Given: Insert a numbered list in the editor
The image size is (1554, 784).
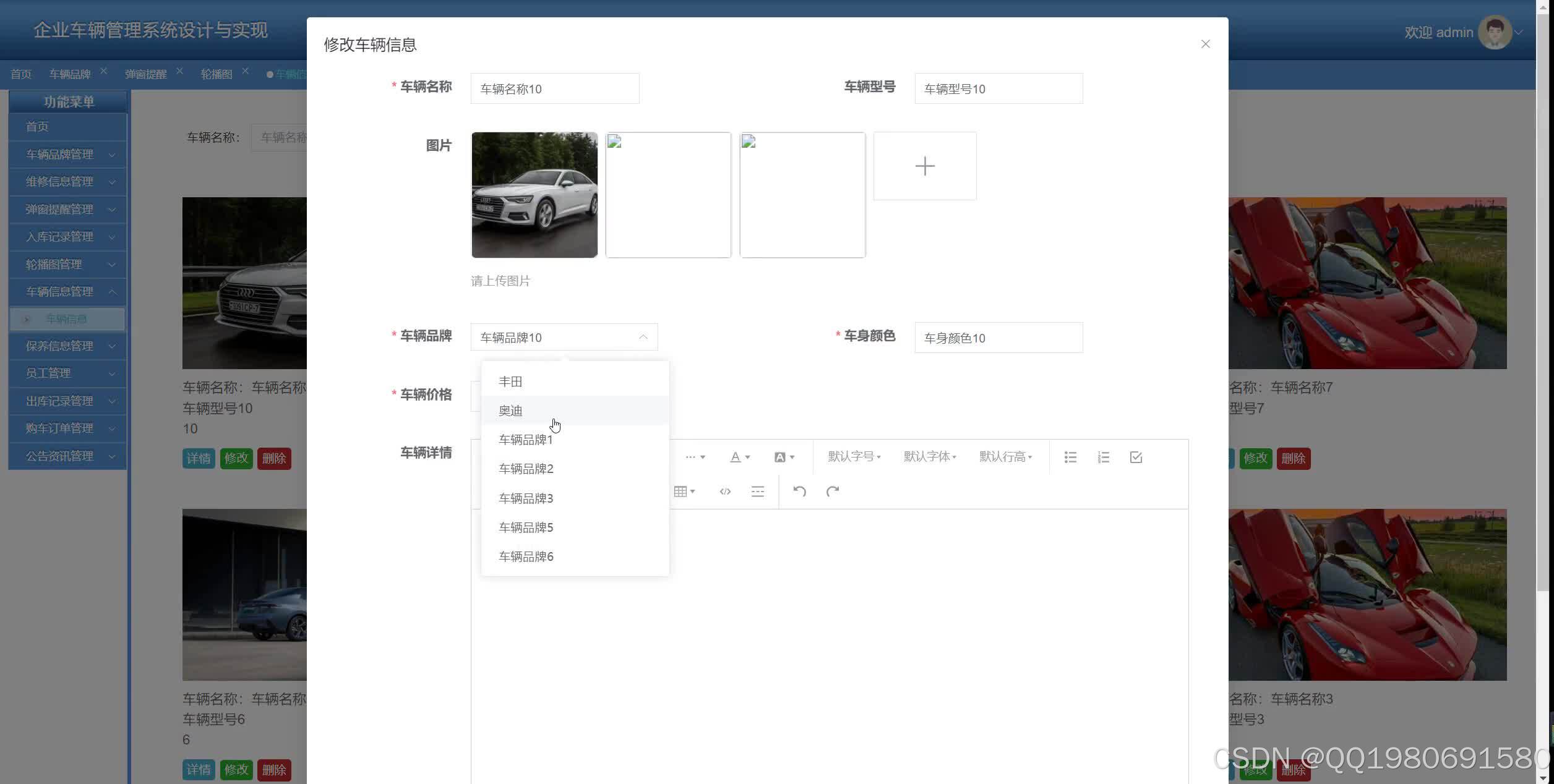Looking at the screenshot, I should (x=1103, y=457).
